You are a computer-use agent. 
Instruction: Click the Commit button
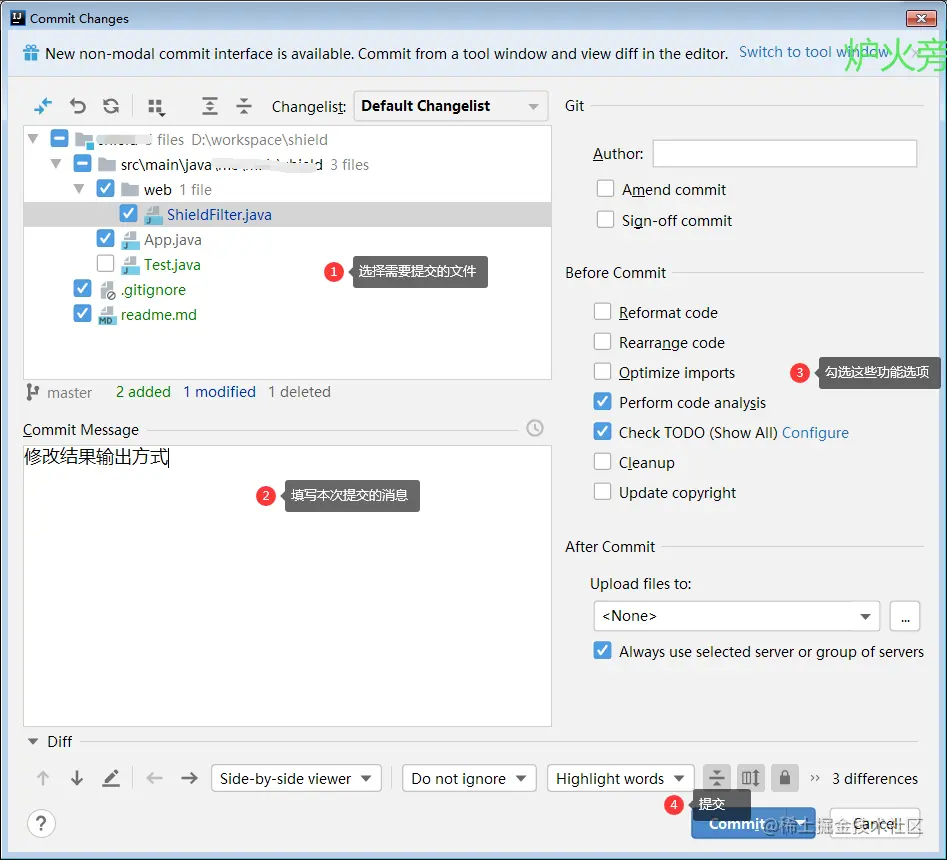coord(739,823)
